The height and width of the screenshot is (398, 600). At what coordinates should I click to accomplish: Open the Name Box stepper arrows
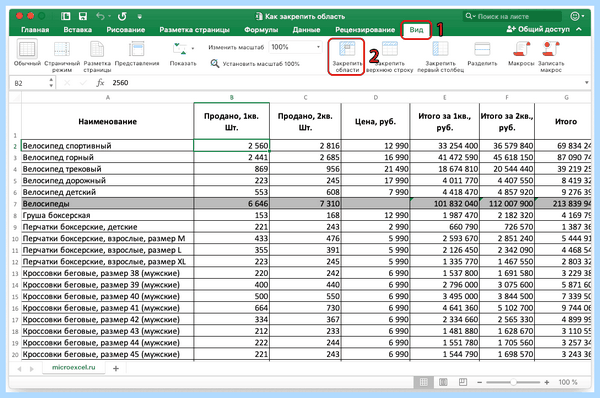51,83
